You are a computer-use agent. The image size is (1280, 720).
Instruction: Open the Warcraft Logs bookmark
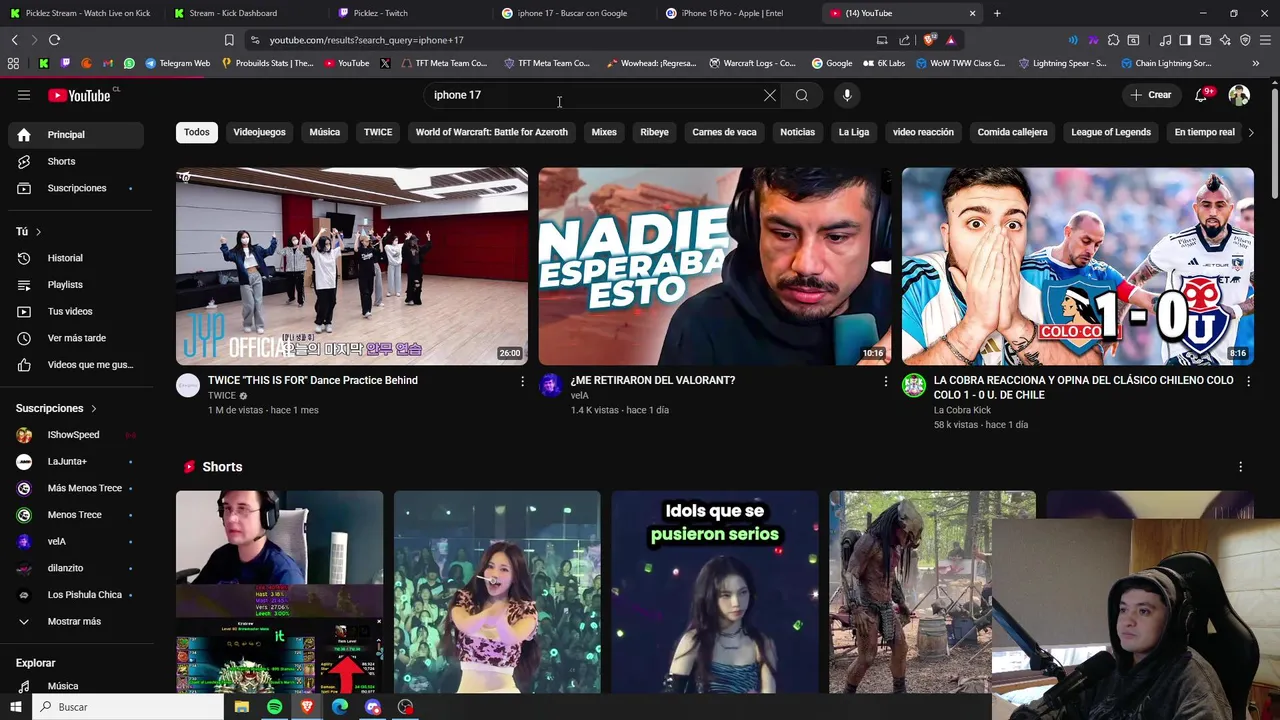(752, 63)
